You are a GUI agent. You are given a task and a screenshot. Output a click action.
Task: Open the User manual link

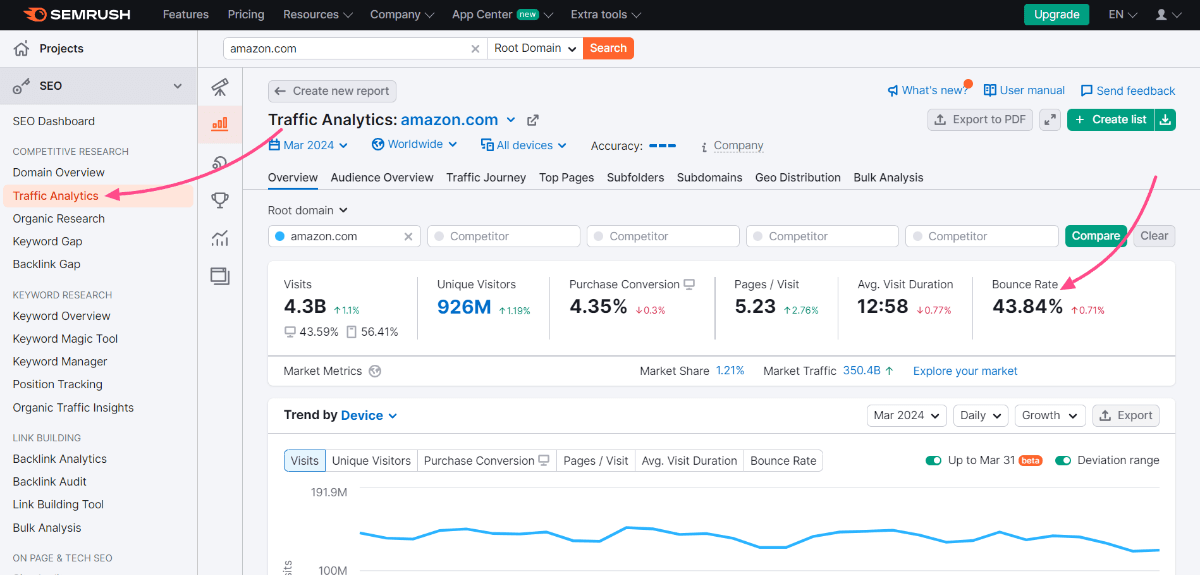pyautogui.click(x=1024, y=90)
